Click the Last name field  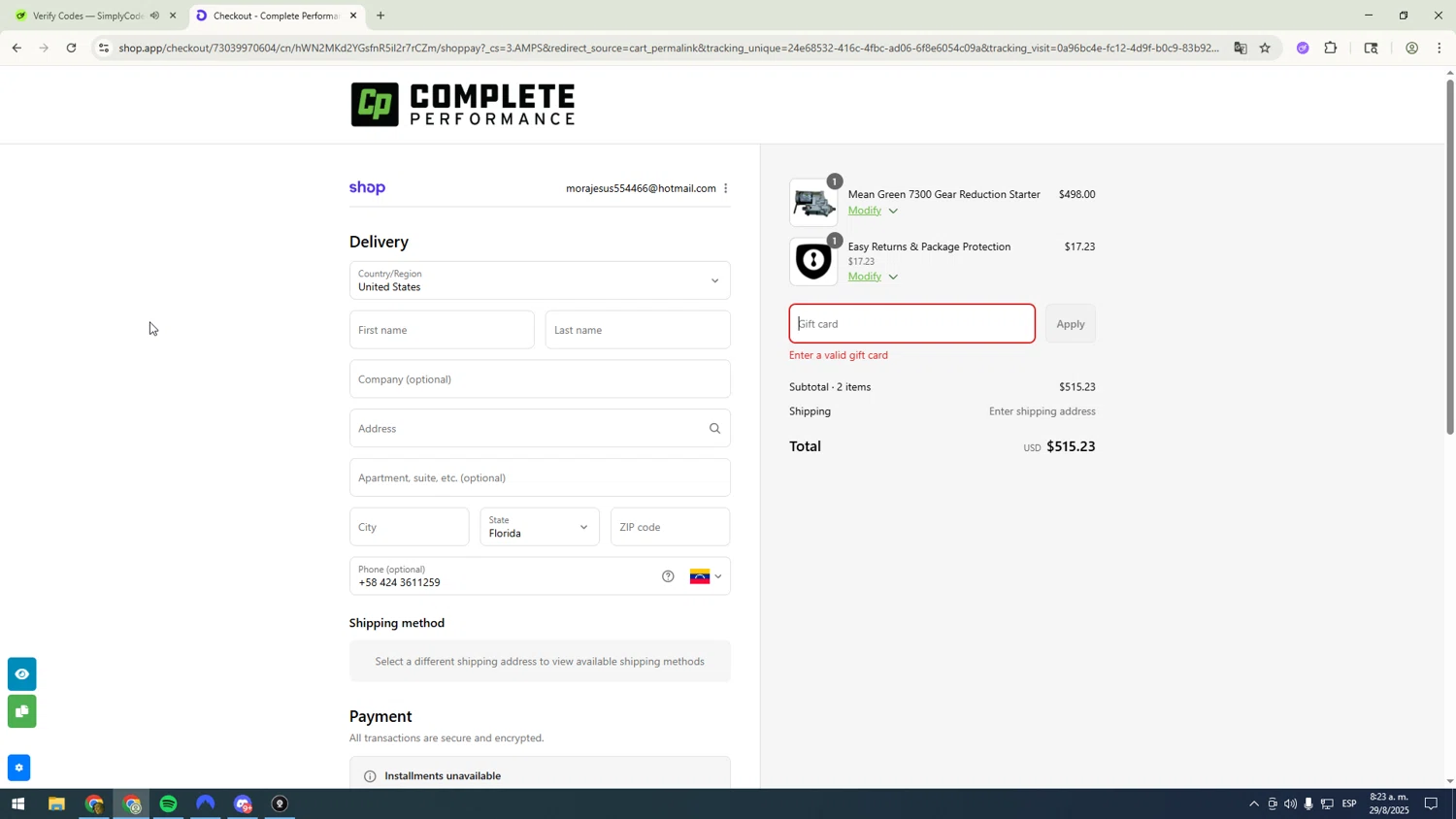638,330
